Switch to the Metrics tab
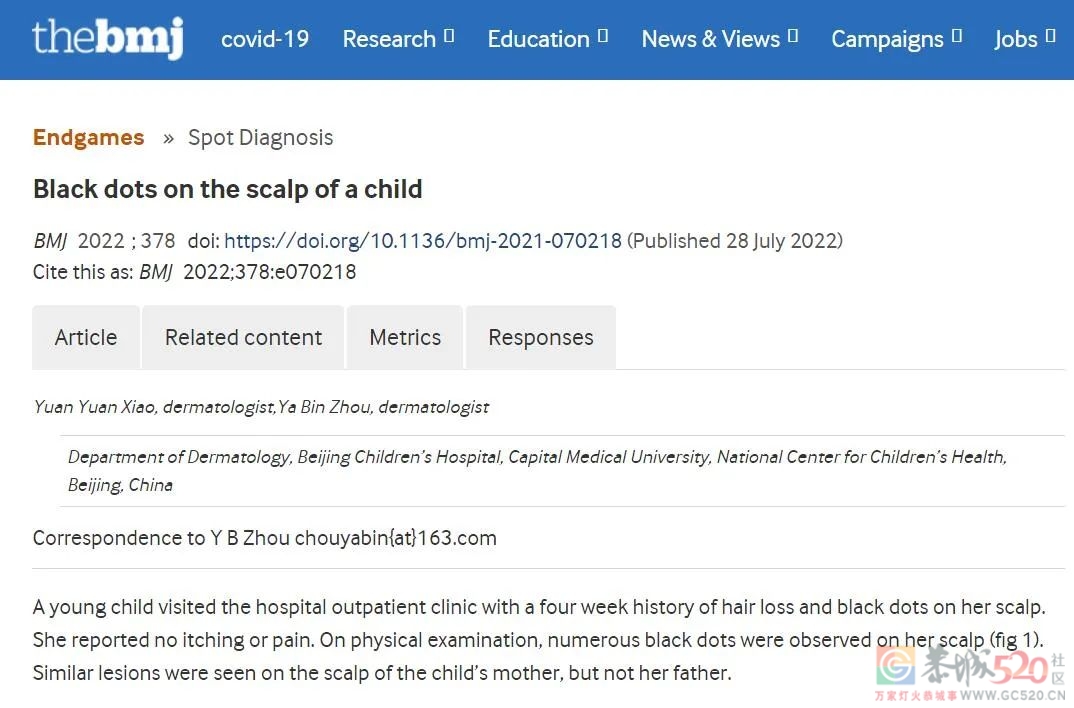Viewport: 1074px width, 708px height. pyautogui.click(x=405, y=338)
